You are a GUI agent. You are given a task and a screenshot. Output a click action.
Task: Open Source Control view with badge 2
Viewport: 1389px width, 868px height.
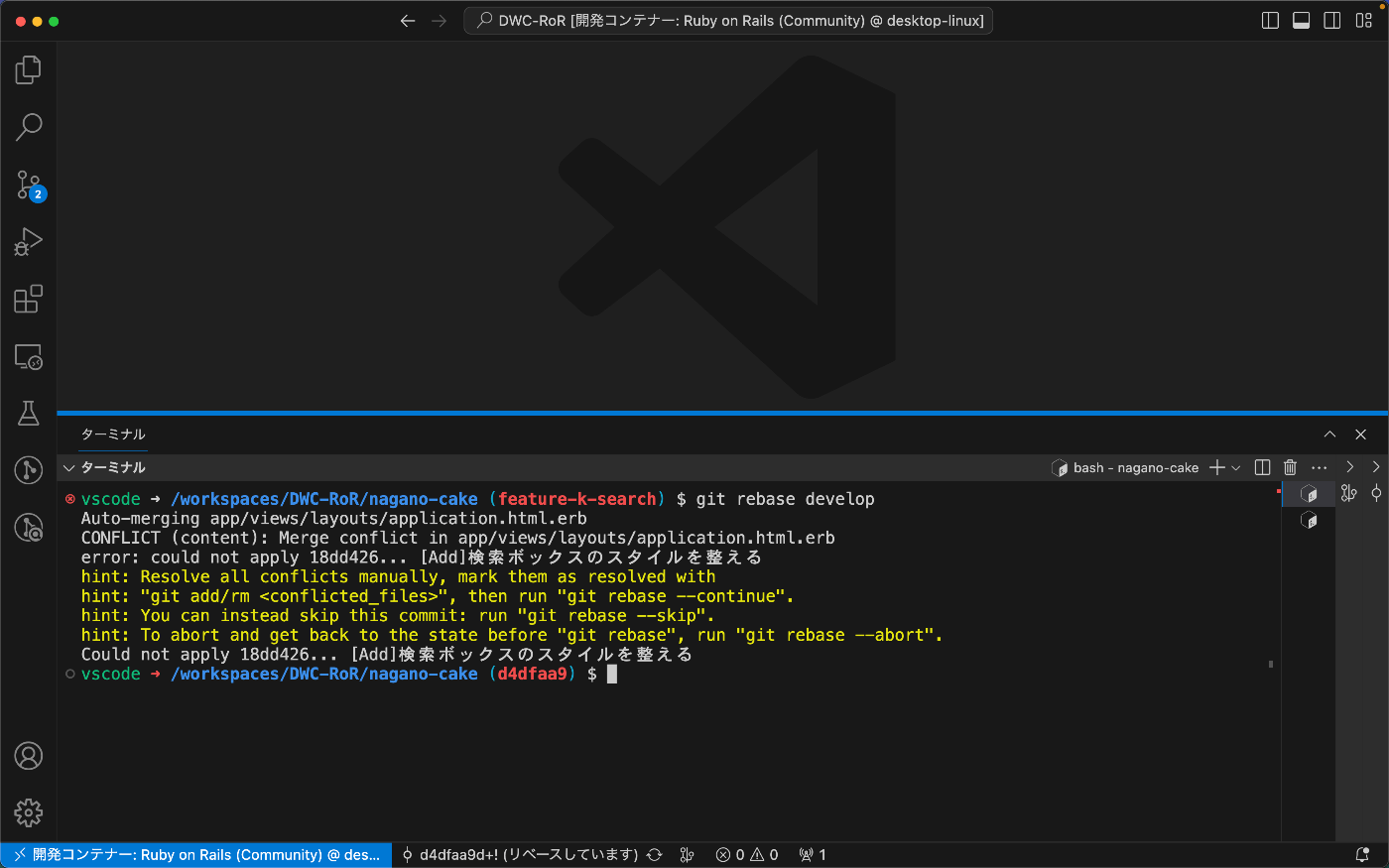pos(28,185)
